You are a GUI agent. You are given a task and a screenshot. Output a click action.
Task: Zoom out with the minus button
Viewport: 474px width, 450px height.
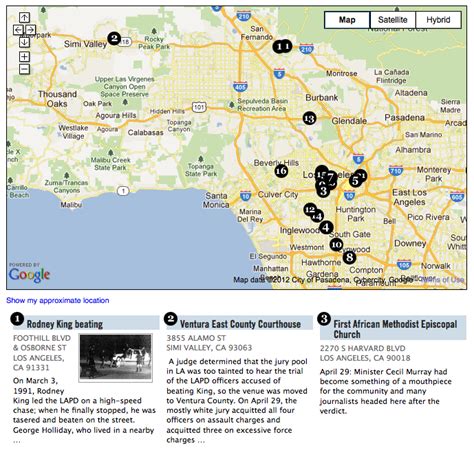tap(24, 69)
